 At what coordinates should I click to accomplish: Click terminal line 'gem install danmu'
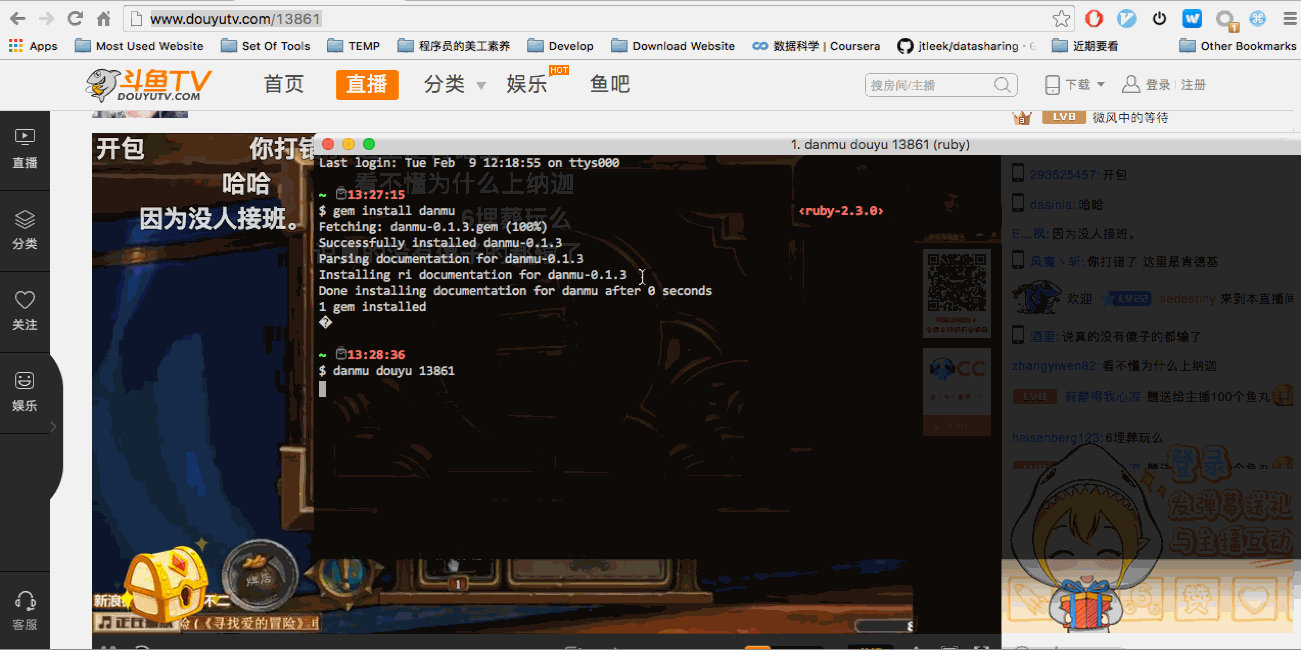[x=387, y=211]
